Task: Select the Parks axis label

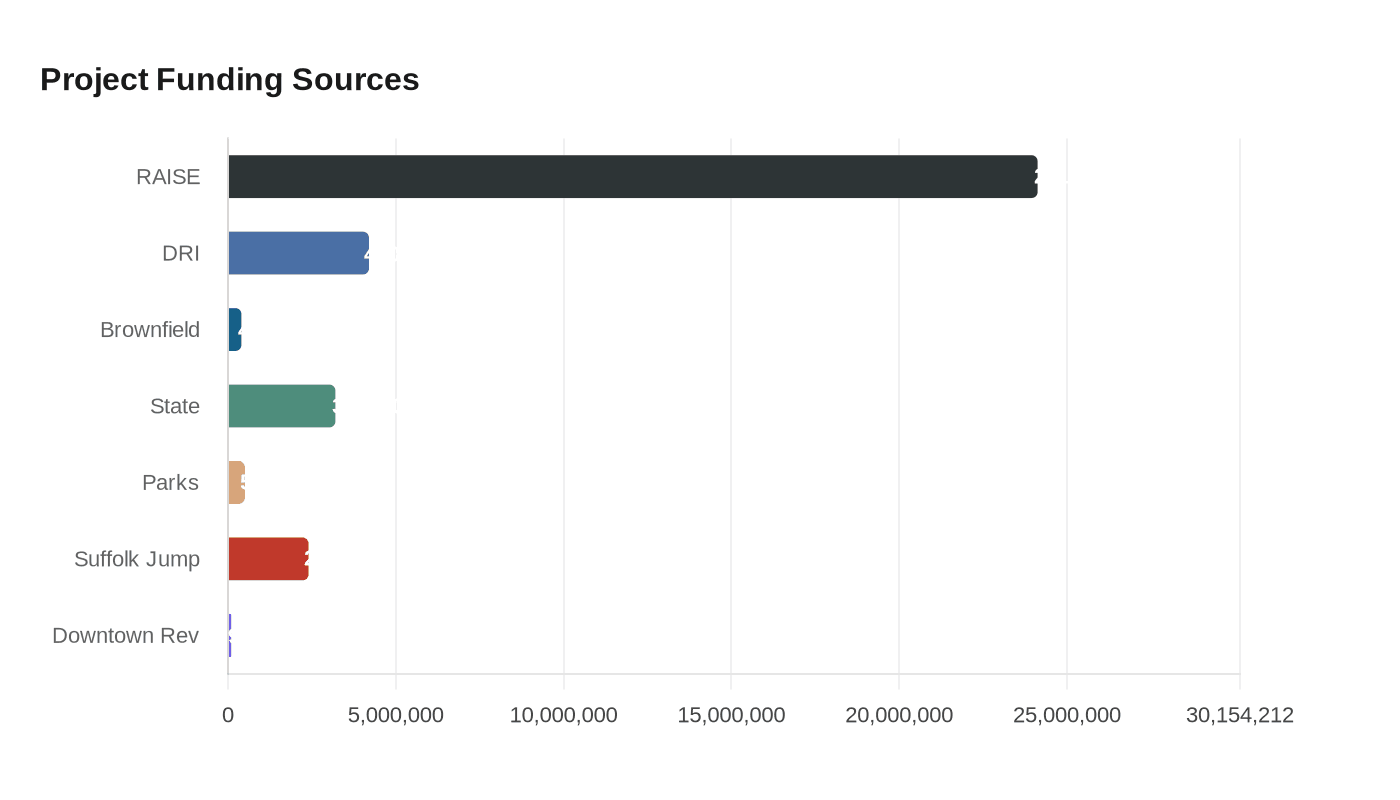Action: 171,482
